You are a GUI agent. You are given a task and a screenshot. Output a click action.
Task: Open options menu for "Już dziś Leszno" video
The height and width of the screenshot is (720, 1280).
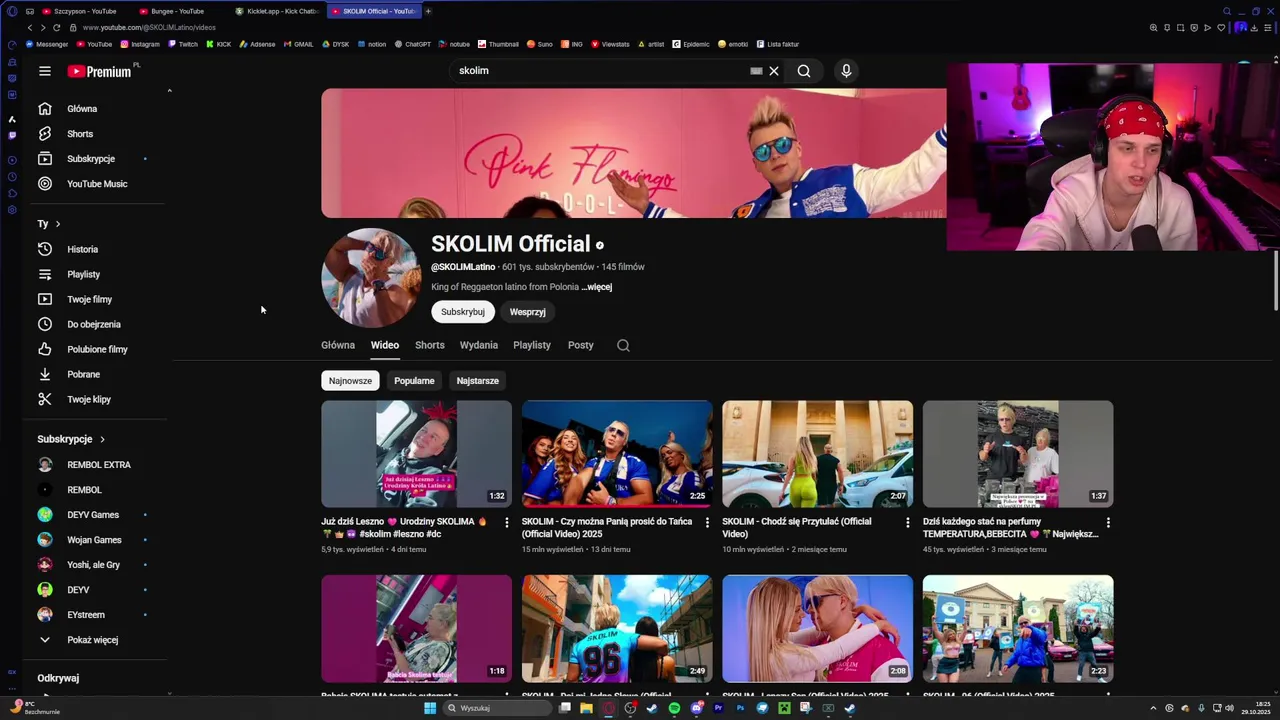[x=506, y=522]
